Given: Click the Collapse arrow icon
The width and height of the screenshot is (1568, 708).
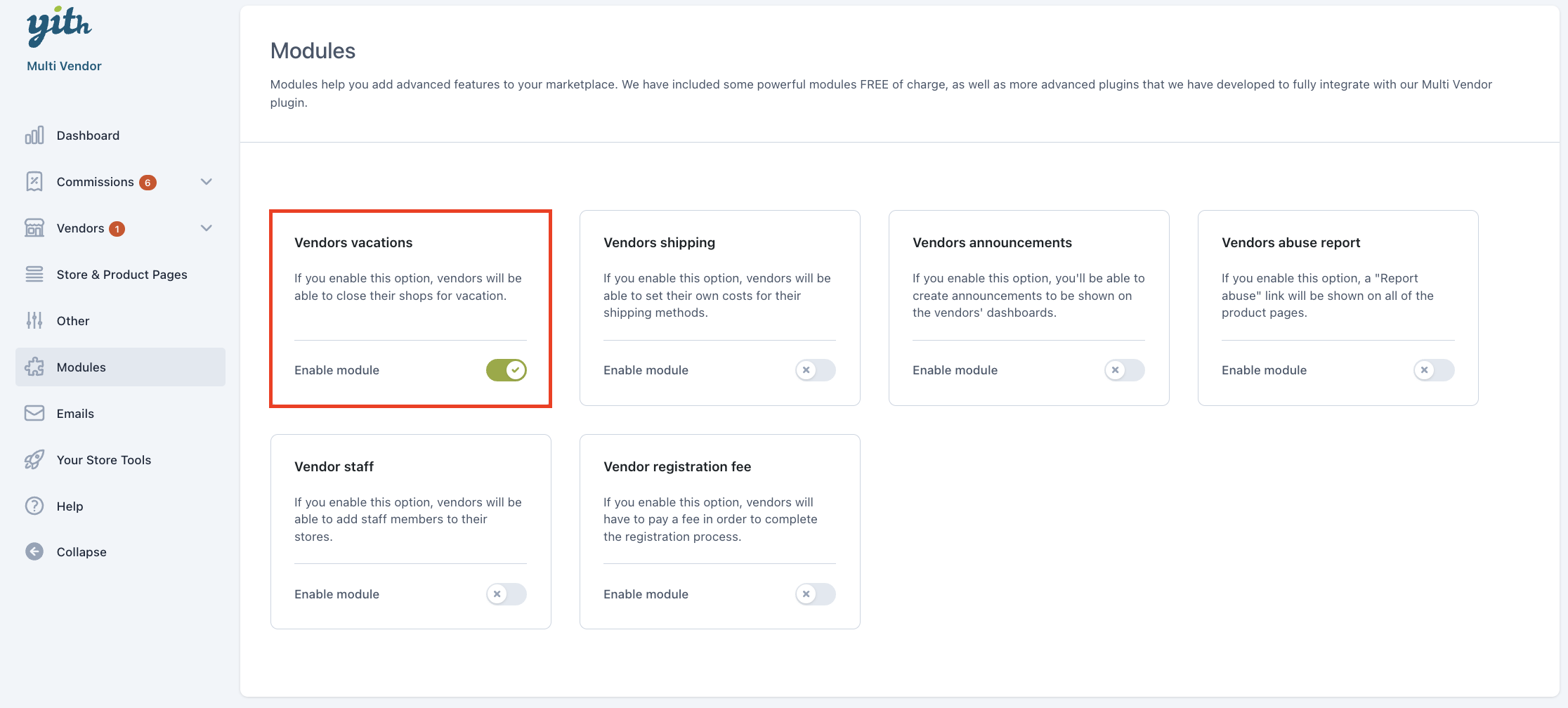Looking at the screenshot, I should [x=34, y=551].
